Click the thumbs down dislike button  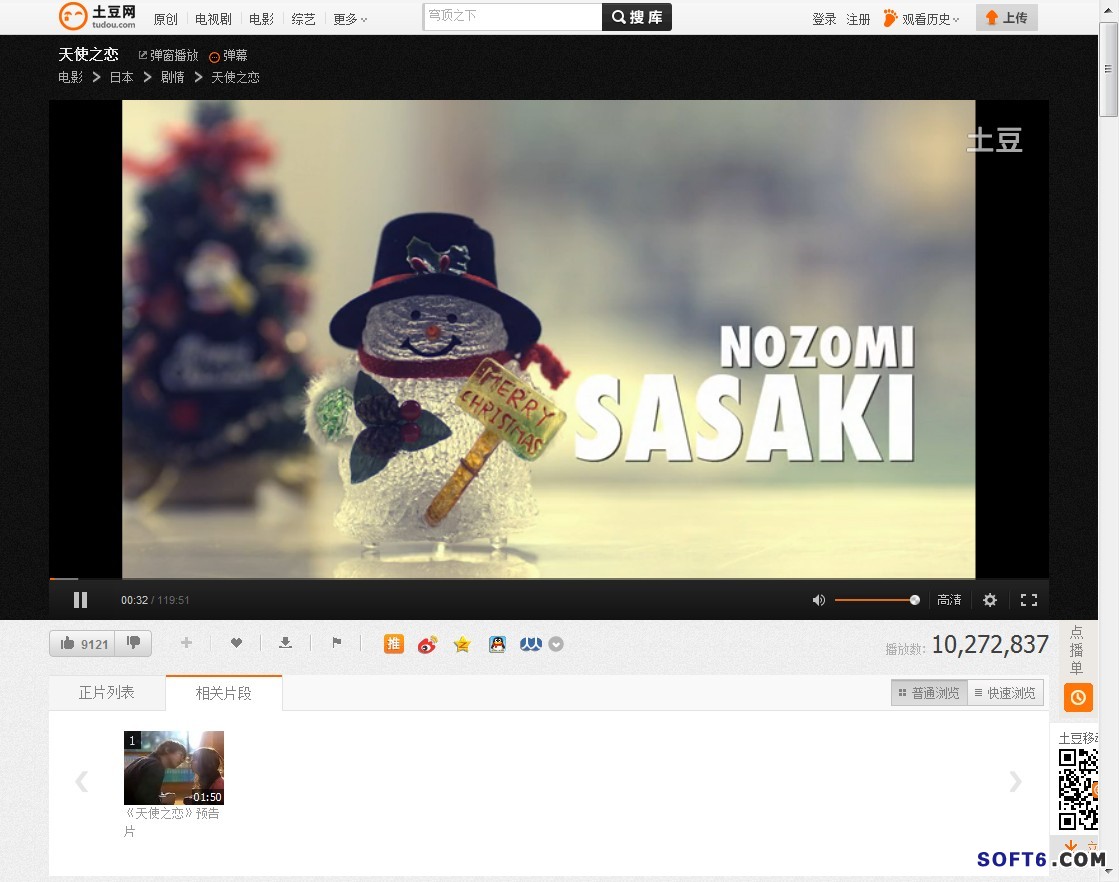tap(133, 643)
